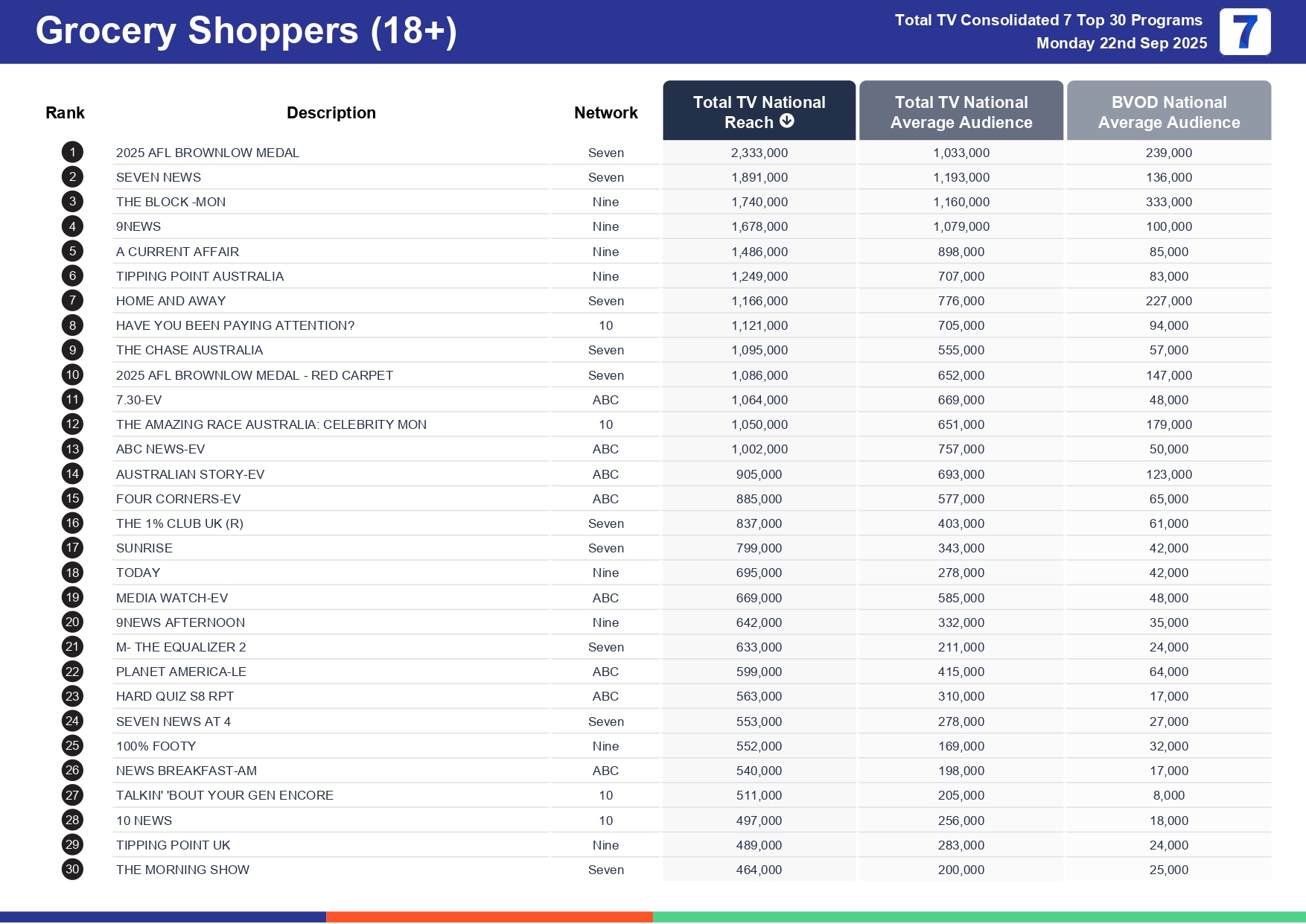Image resolution: width=1306 pixels, height=924 pixels.
Task: Select the rank 15 number badge
Action: point(72,498)
